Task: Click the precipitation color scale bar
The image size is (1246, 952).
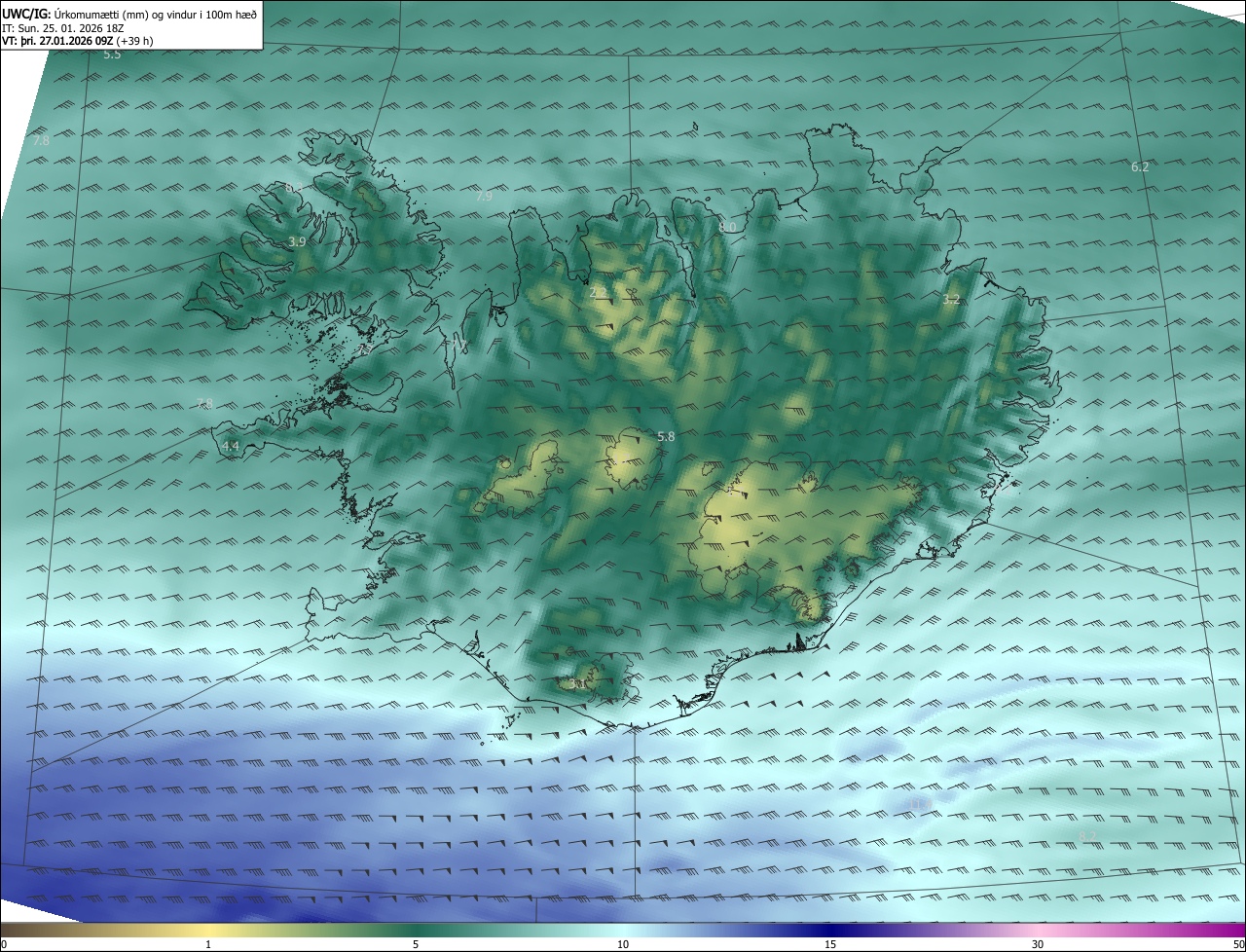Action: point(623,930)
